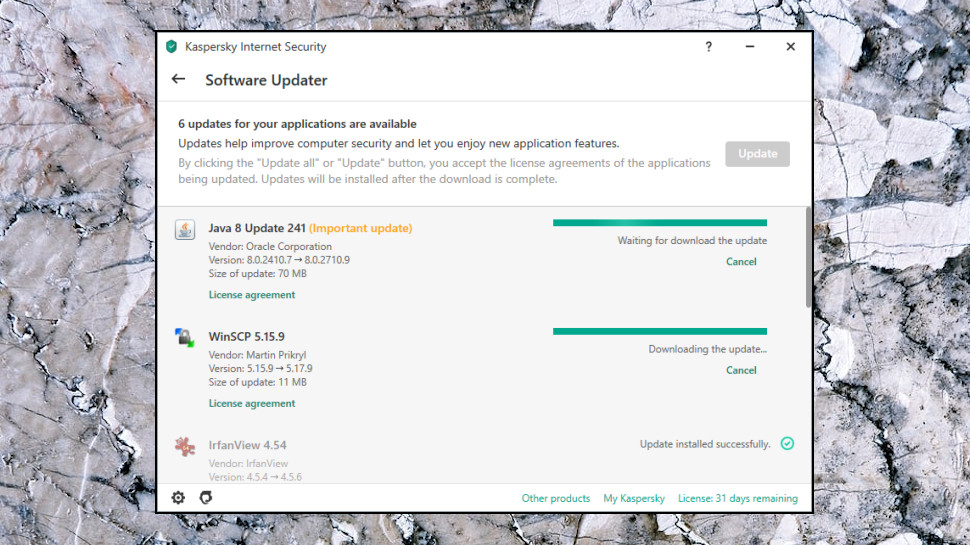This screenshot has height=545, width=970.
Task: Click "Size of update: 70 MB" text
Action: (x=257, y=273)
